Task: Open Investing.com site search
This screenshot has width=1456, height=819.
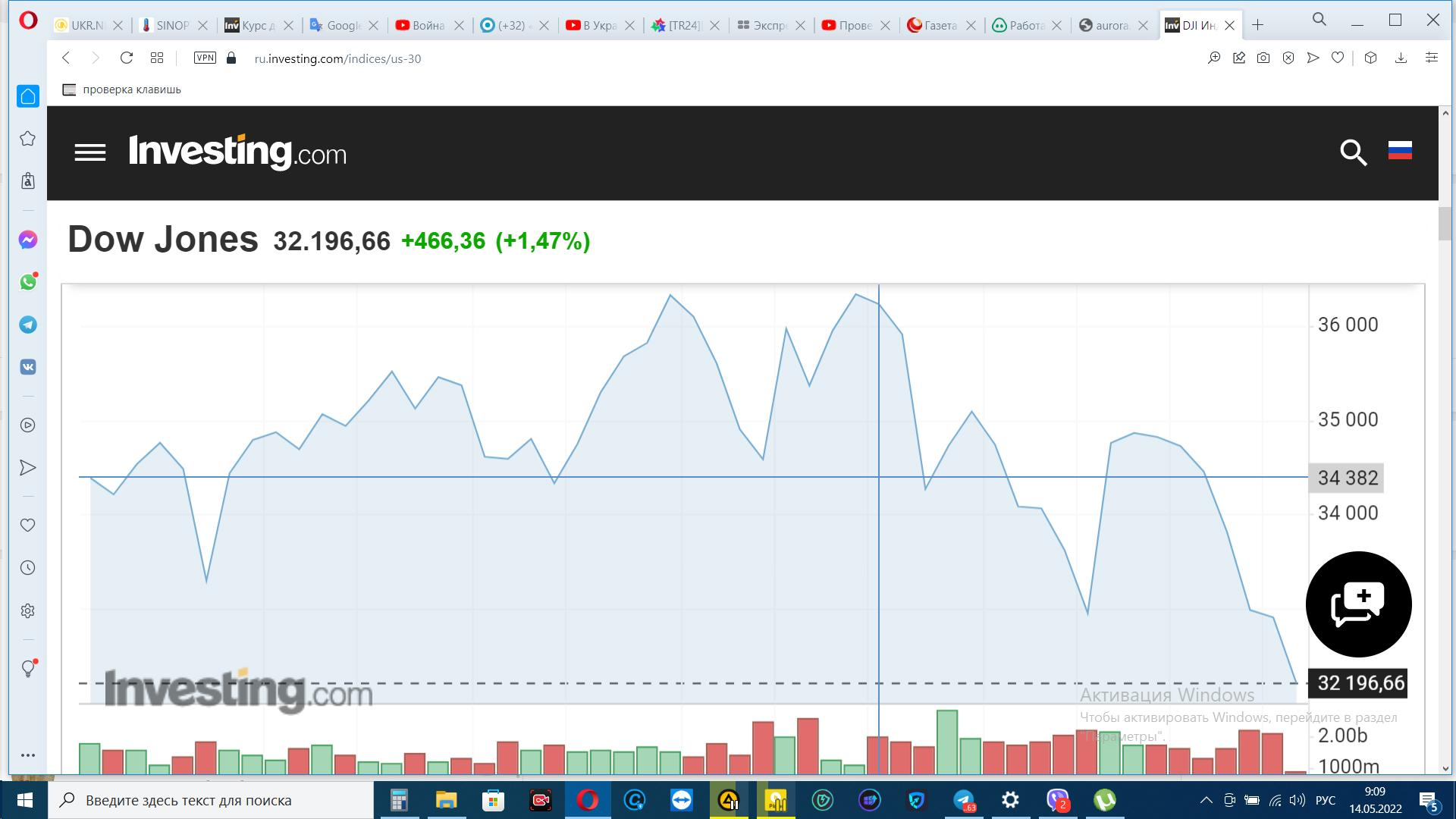Action: click(x=1354, y=152)
